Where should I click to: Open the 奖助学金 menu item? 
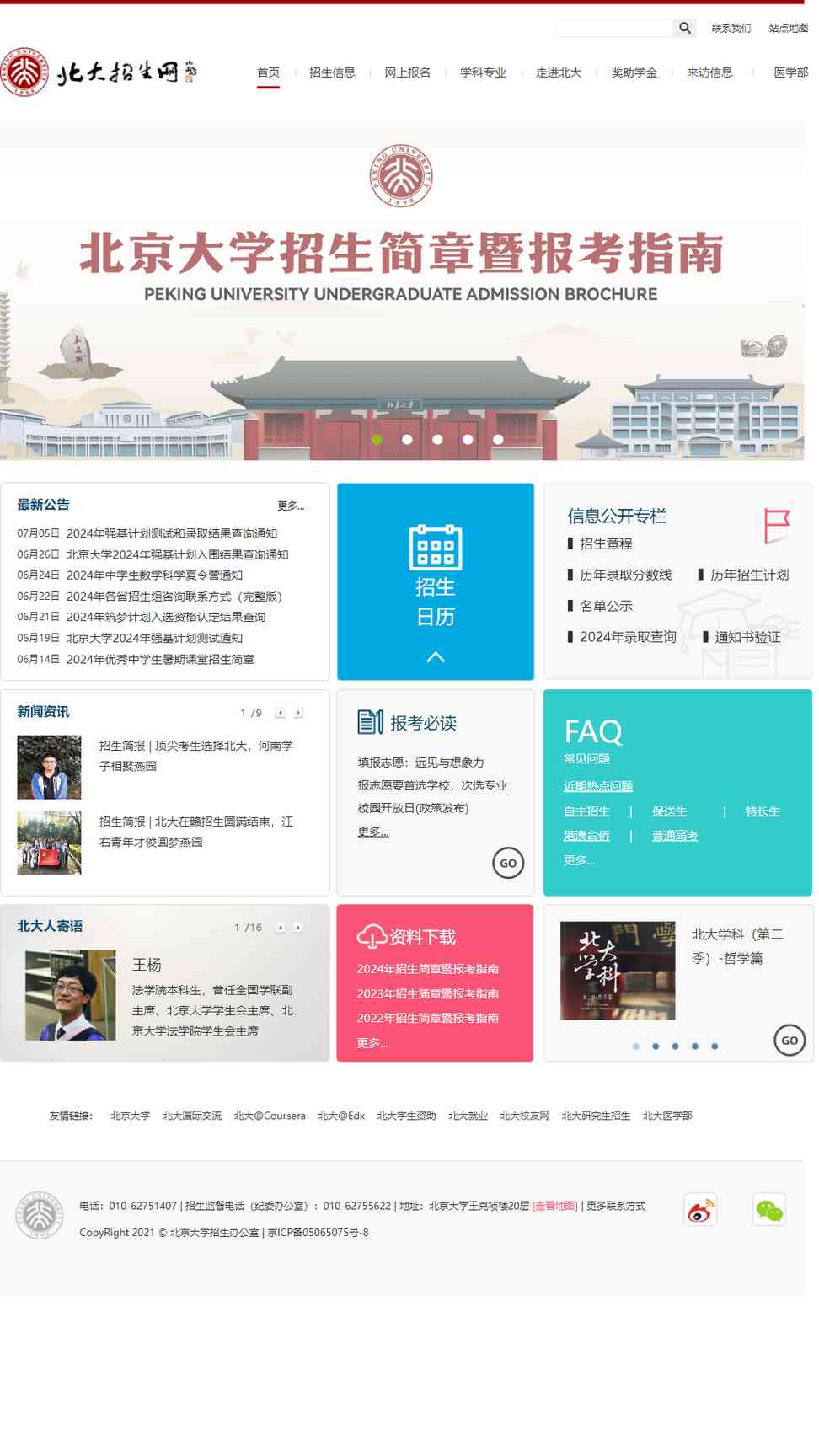634,72
